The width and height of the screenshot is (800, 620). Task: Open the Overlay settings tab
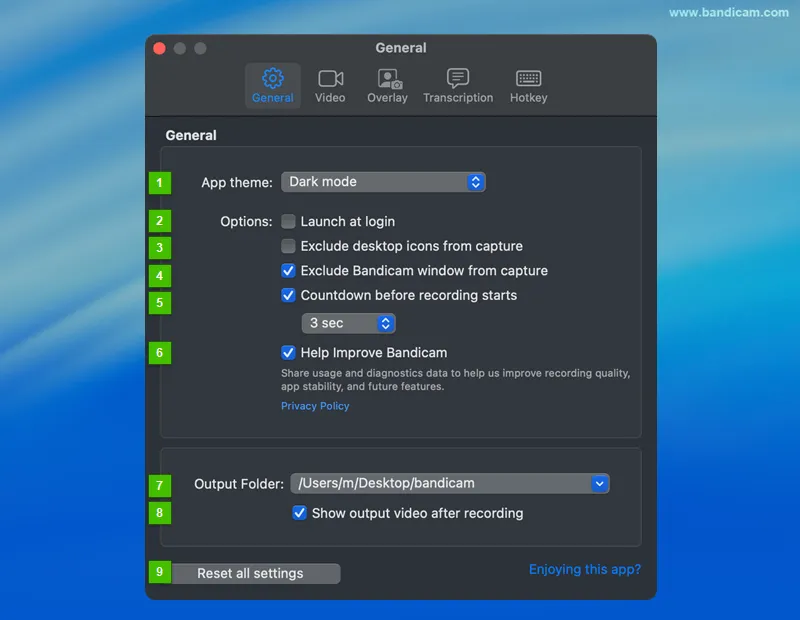[x=388, y=86]
